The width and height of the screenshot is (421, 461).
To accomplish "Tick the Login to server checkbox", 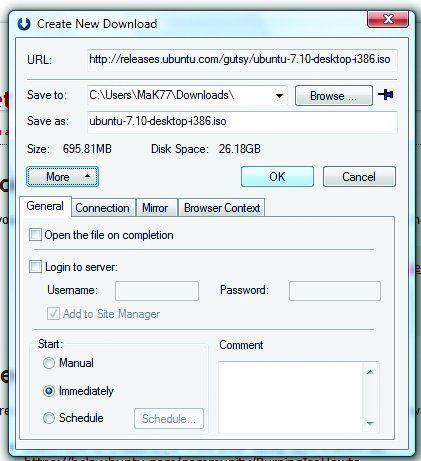I will pyautogui.click(x=35, y=267).
